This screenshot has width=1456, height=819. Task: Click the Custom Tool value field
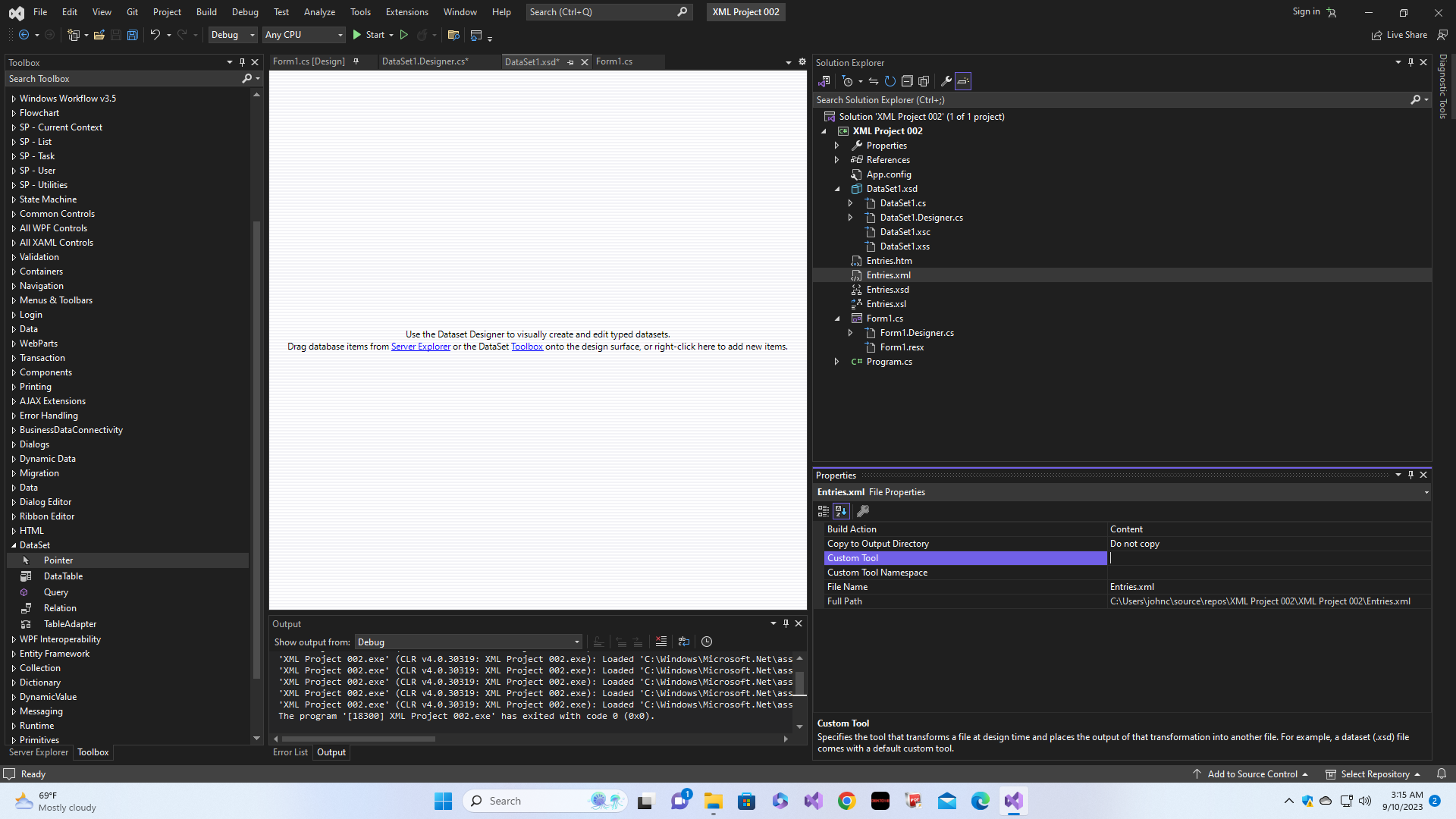(1269, 558)
